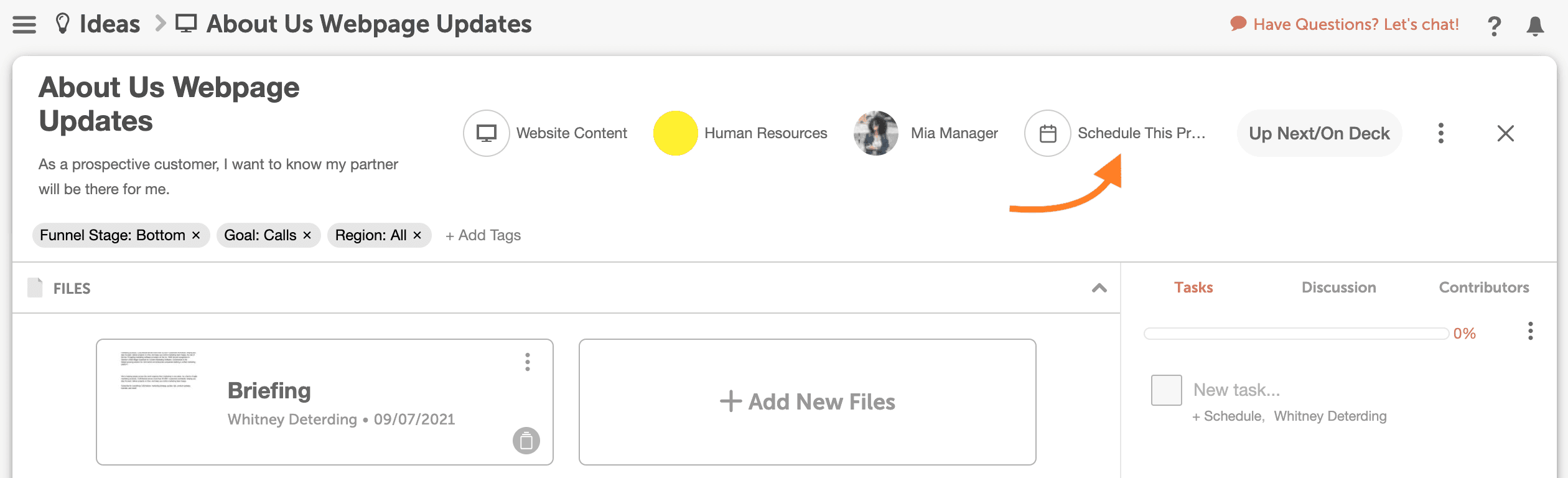Screen dimensions: 1568x478
Task: Click the Files section document icon
Action: [x=35, y=288]
